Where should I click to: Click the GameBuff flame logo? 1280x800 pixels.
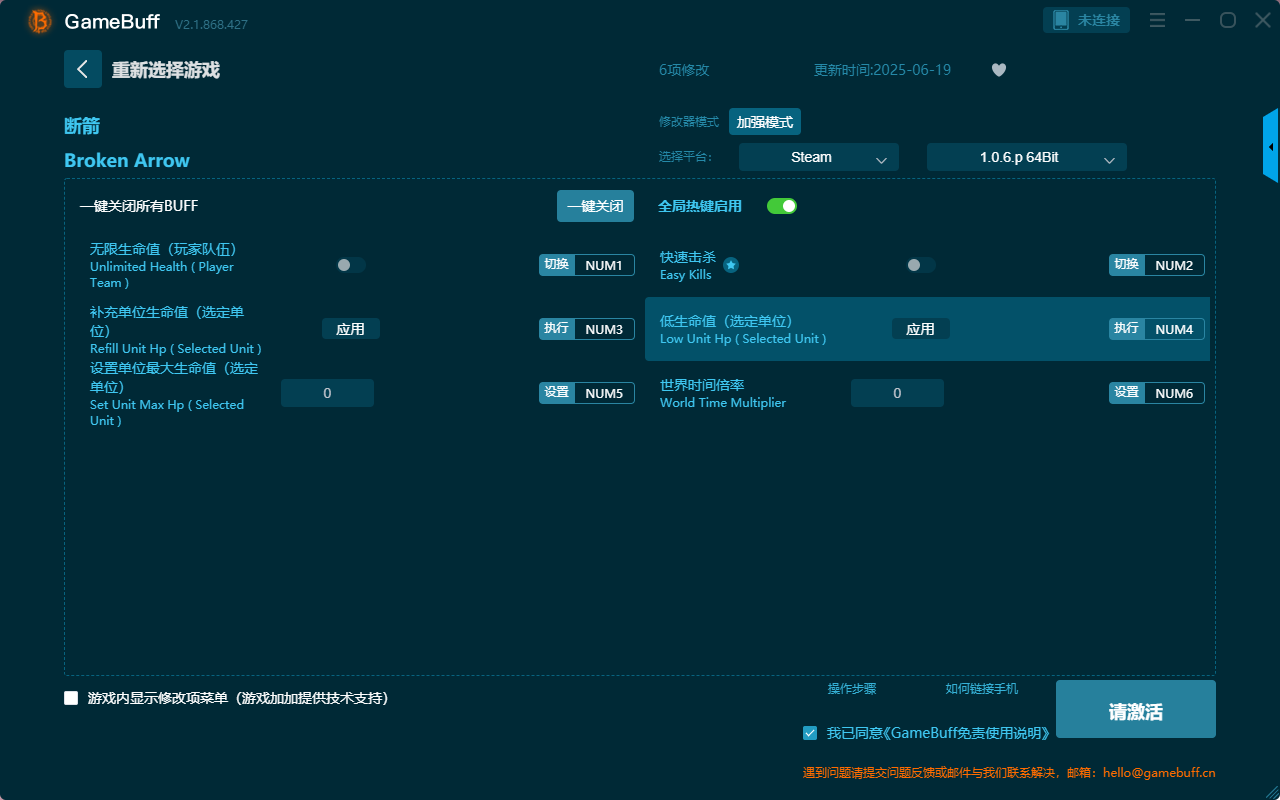click(x=38, y=20)
